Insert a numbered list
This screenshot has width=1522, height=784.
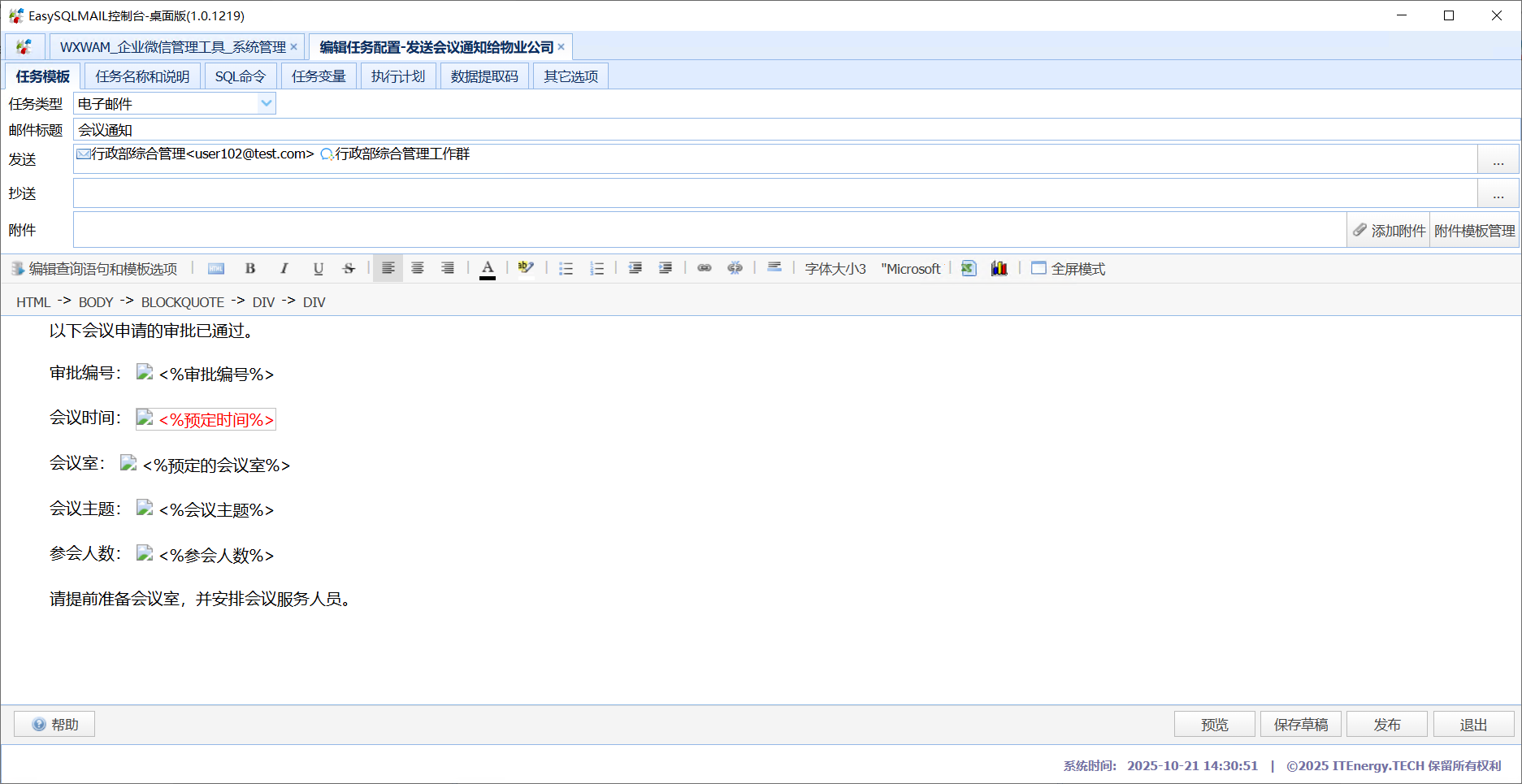coord(597,269)
